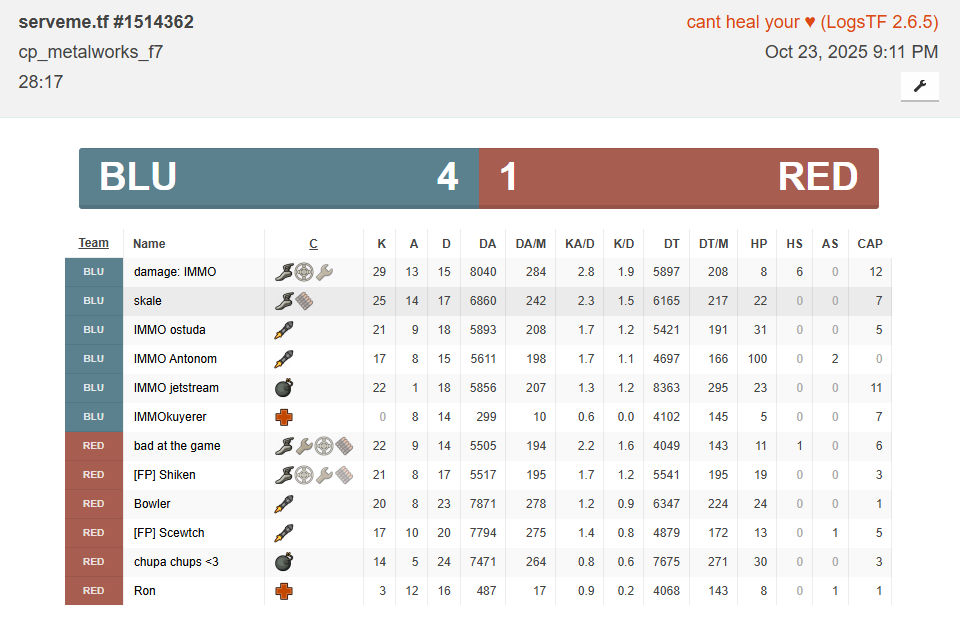Click demoman bomb icon for IMMO jetstream
This screenshot has height=618, width=960.
pyautogui.click(x=284, y=388)
